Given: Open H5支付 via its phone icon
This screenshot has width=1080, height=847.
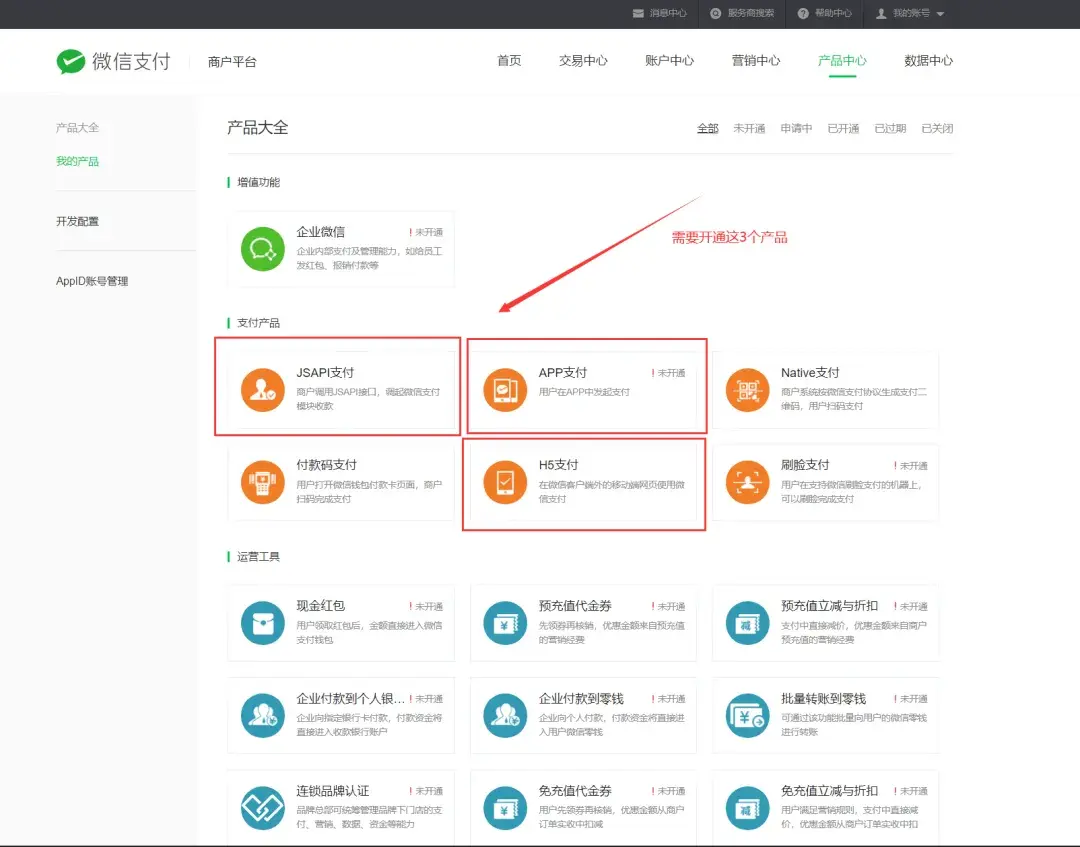Looking at the screenshot, I should click(504, 483).
